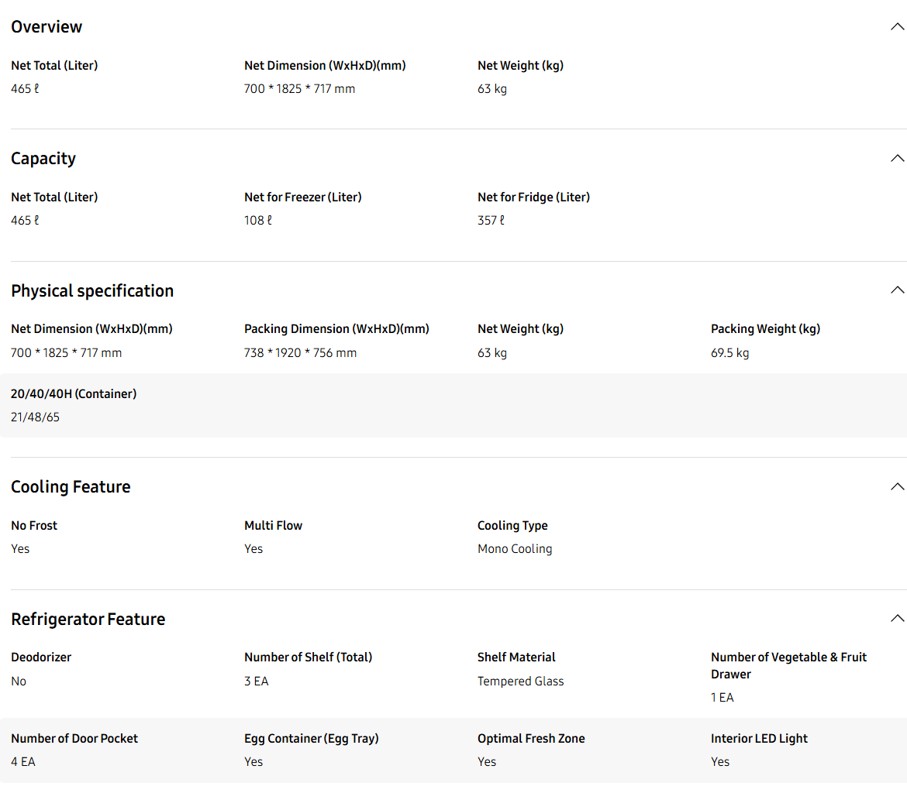Click the Packing Dimension (WxHxD)(mm) label

click(336, 329)
